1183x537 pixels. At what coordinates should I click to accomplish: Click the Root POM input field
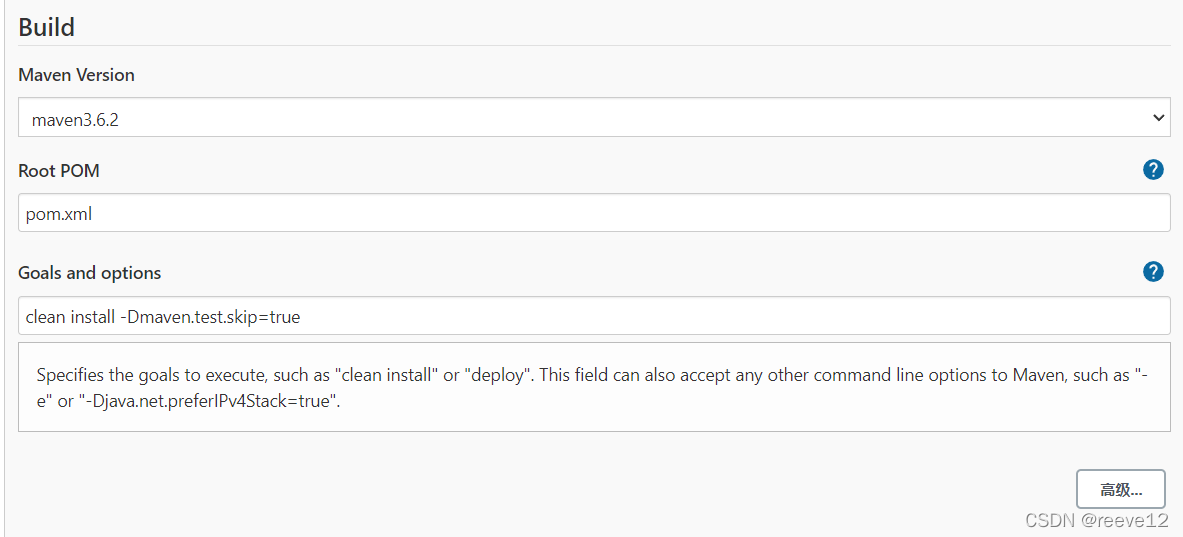pyautogui.click(x=594, y=213)
